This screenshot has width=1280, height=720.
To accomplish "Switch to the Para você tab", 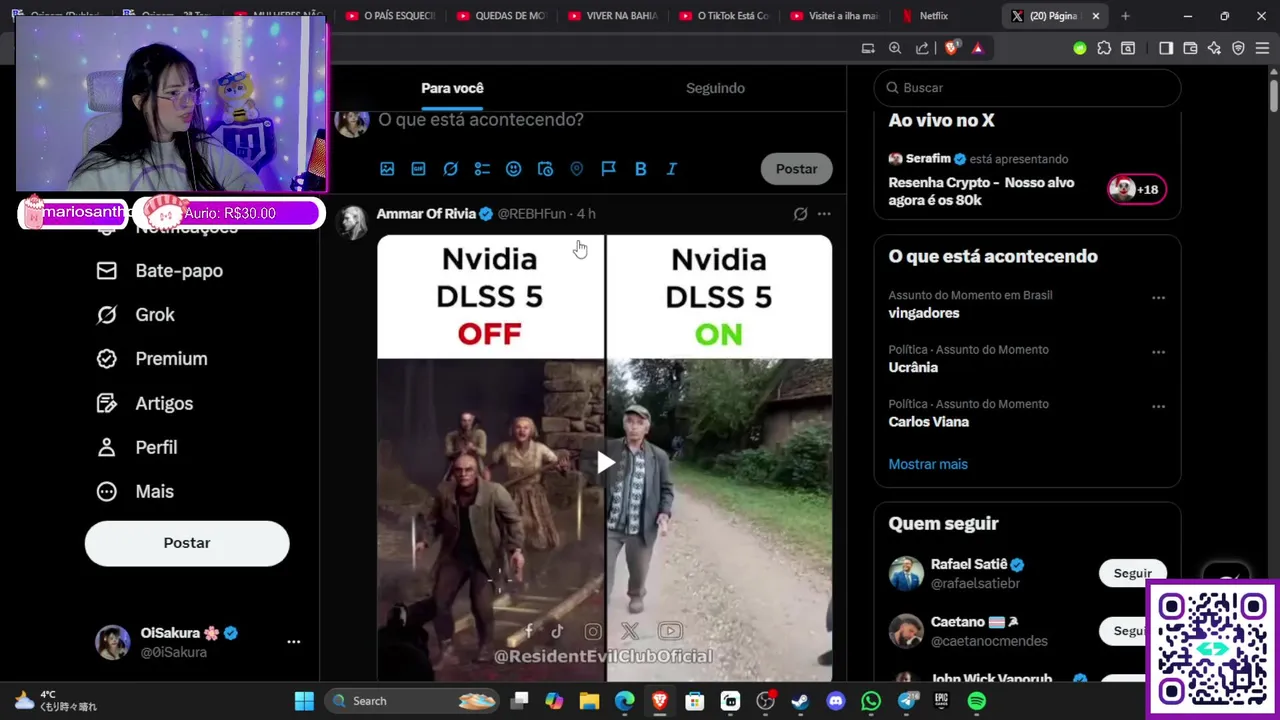I will pos(452,88).
